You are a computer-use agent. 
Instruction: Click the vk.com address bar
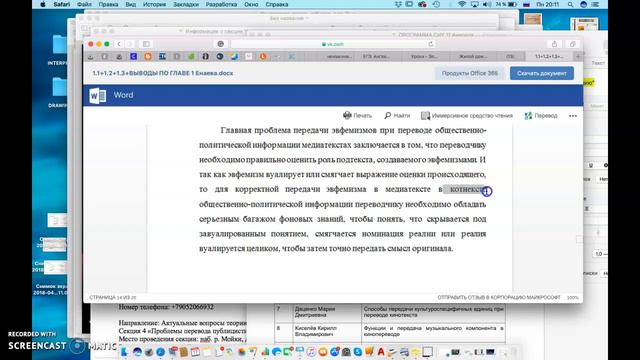point(333,44)
